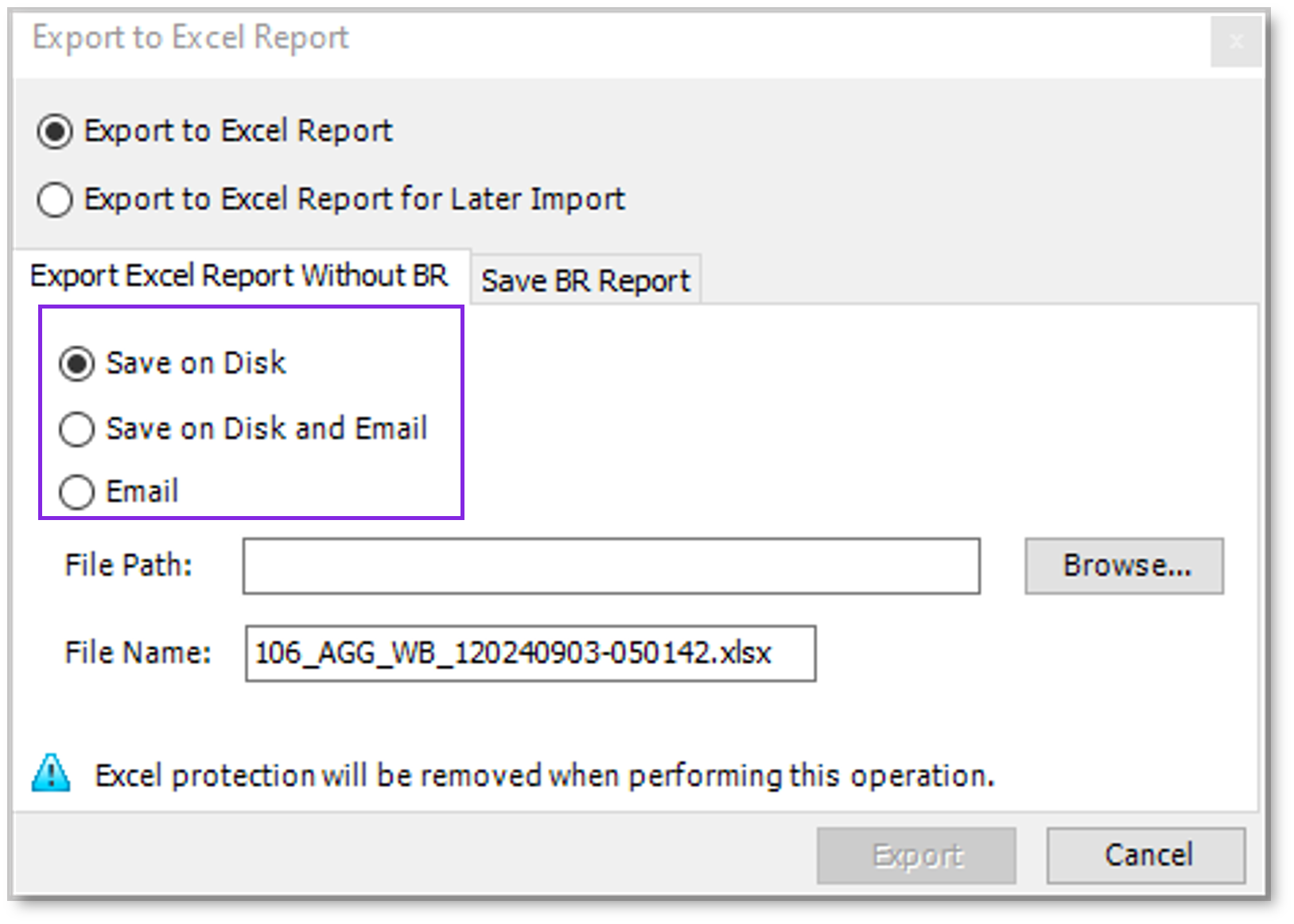
Task: Open the "Export Excel Report Without BR" tab
Action: coord(239,276)
